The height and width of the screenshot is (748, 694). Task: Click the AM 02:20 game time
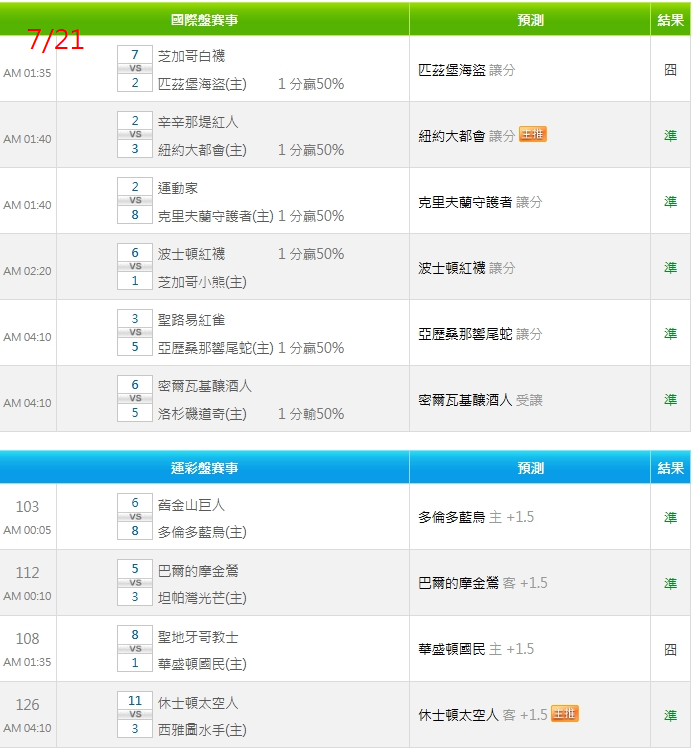27,271
